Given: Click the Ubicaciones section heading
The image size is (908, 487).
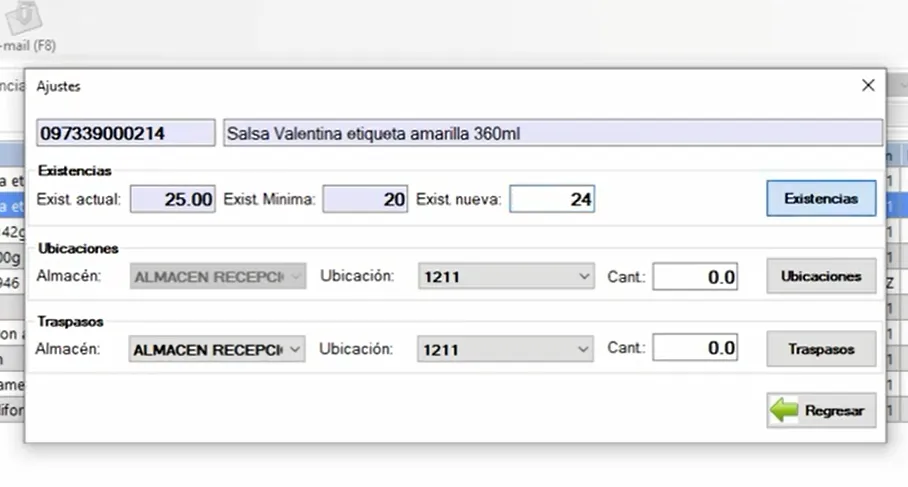Looking at the screenshot, I should tap(78, 248).
